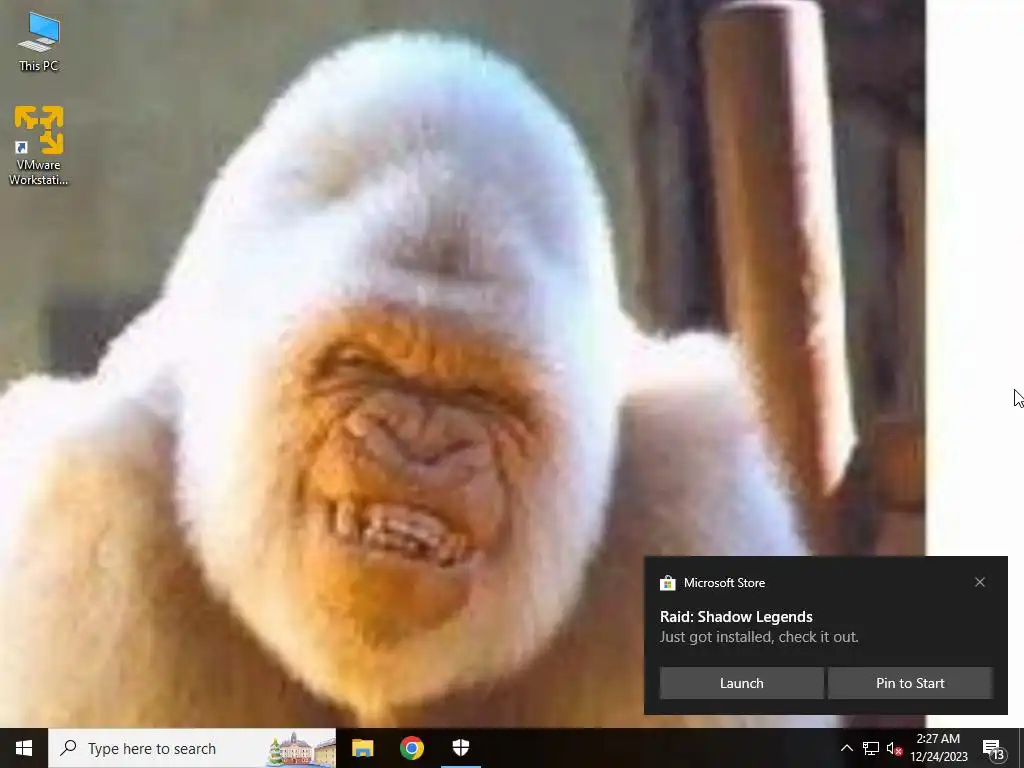Viewport: 1024px width, 768px height.
Task: Click the Show desktop sliver at taskbar end
Action: pyautogui.click(x=1021, y=748)
